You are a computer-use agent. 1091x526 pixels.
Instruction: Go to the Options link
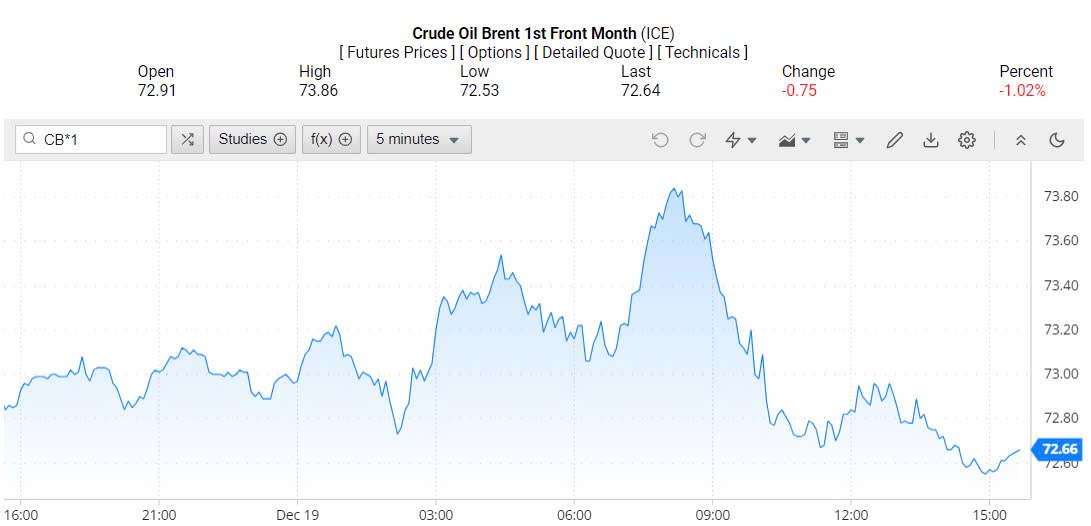click(495, 52)
